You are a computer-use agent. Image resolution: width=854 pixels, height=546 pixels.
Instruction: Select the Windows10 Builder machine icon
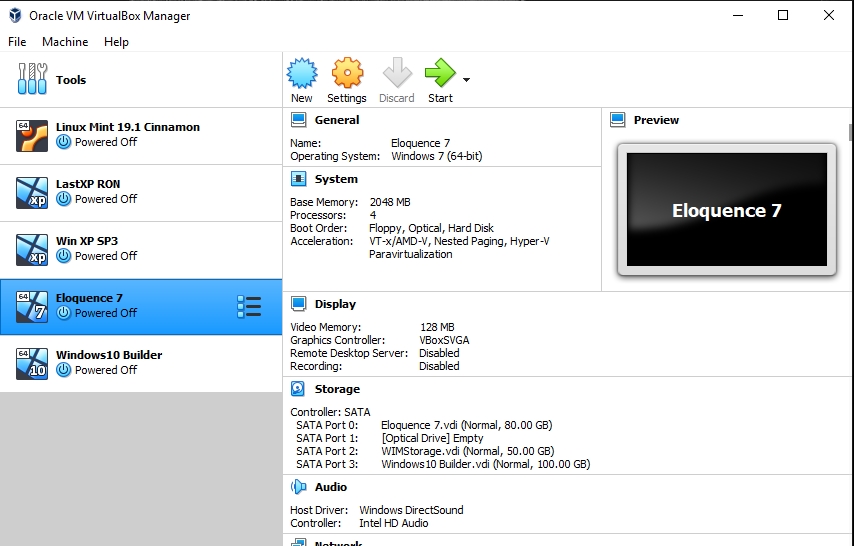click(32, 363)
